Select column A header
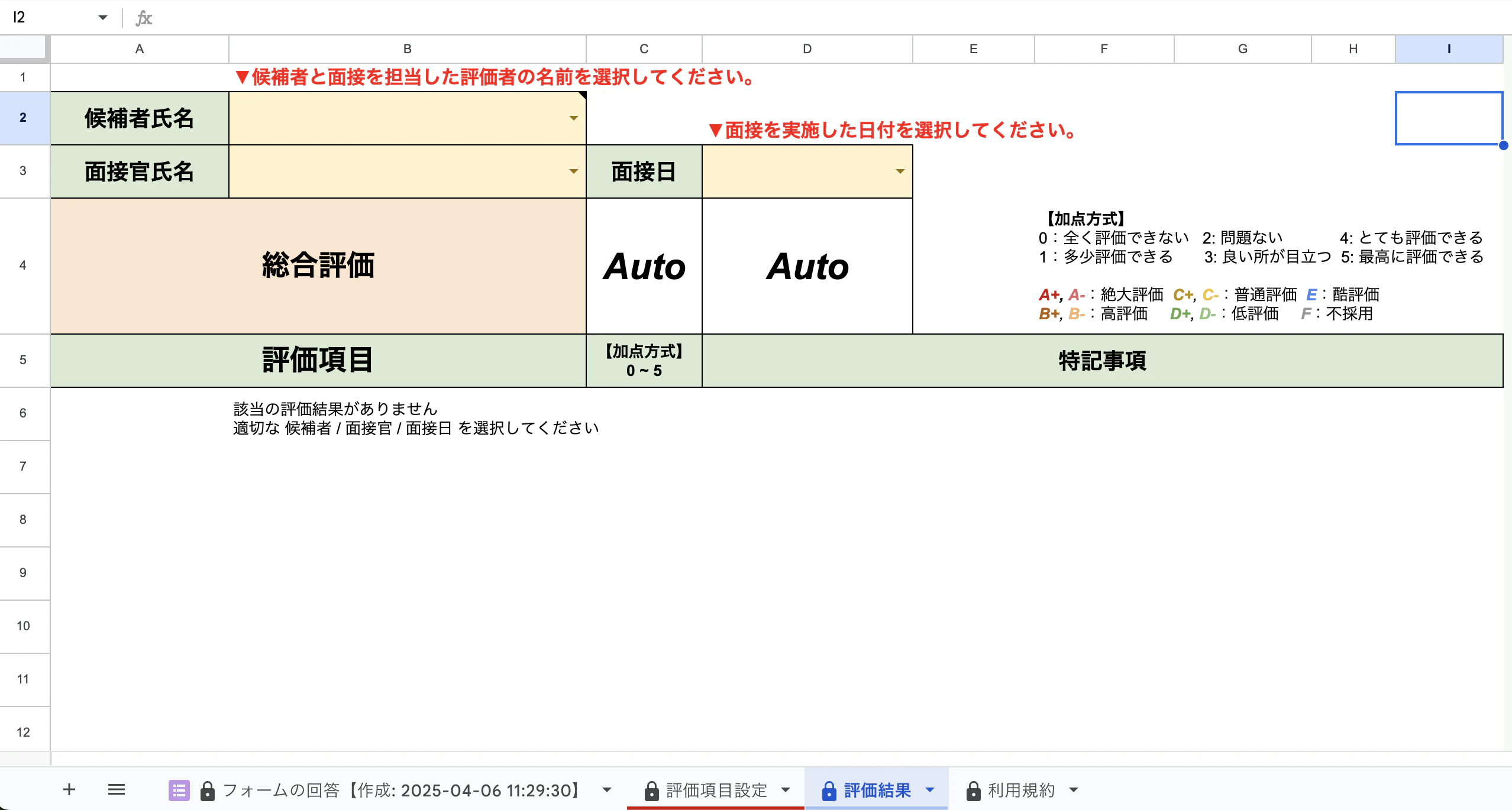This screenshot has height=810, width=1512. pos(140,49)
